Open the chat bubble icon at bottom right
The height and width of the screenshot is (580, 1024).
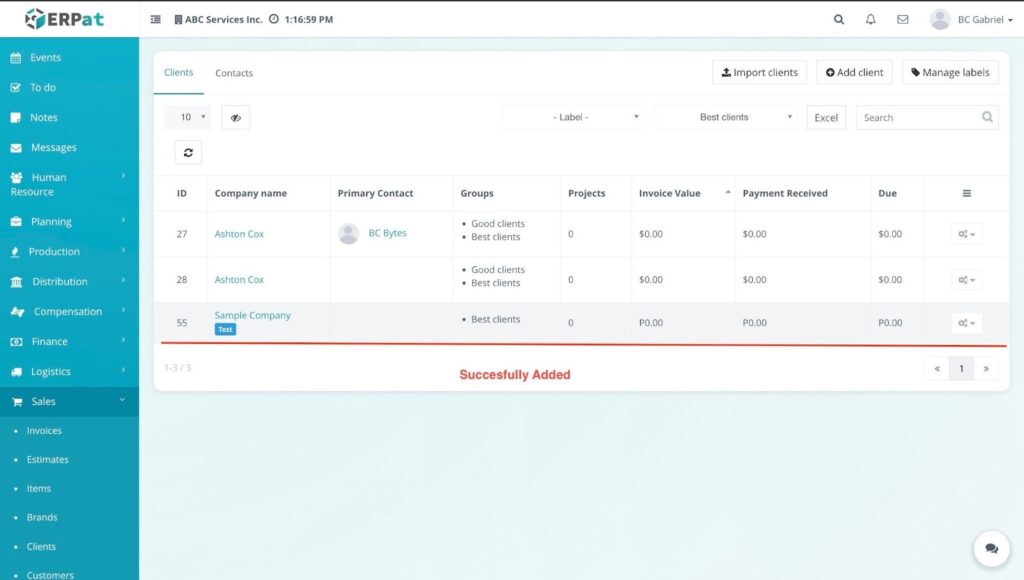click(991, 548)
